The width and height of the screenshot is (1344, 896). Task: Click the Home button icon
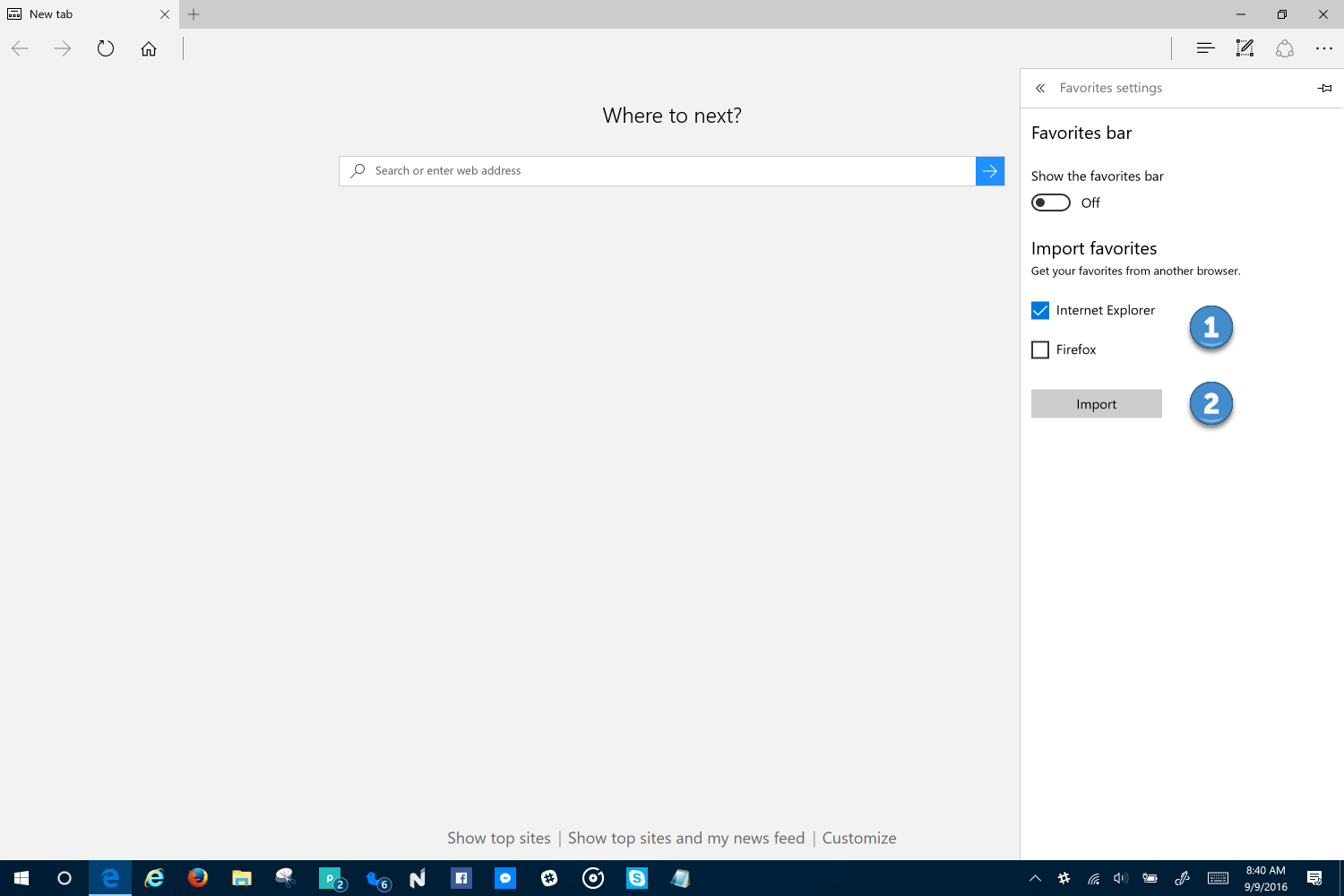149,48
